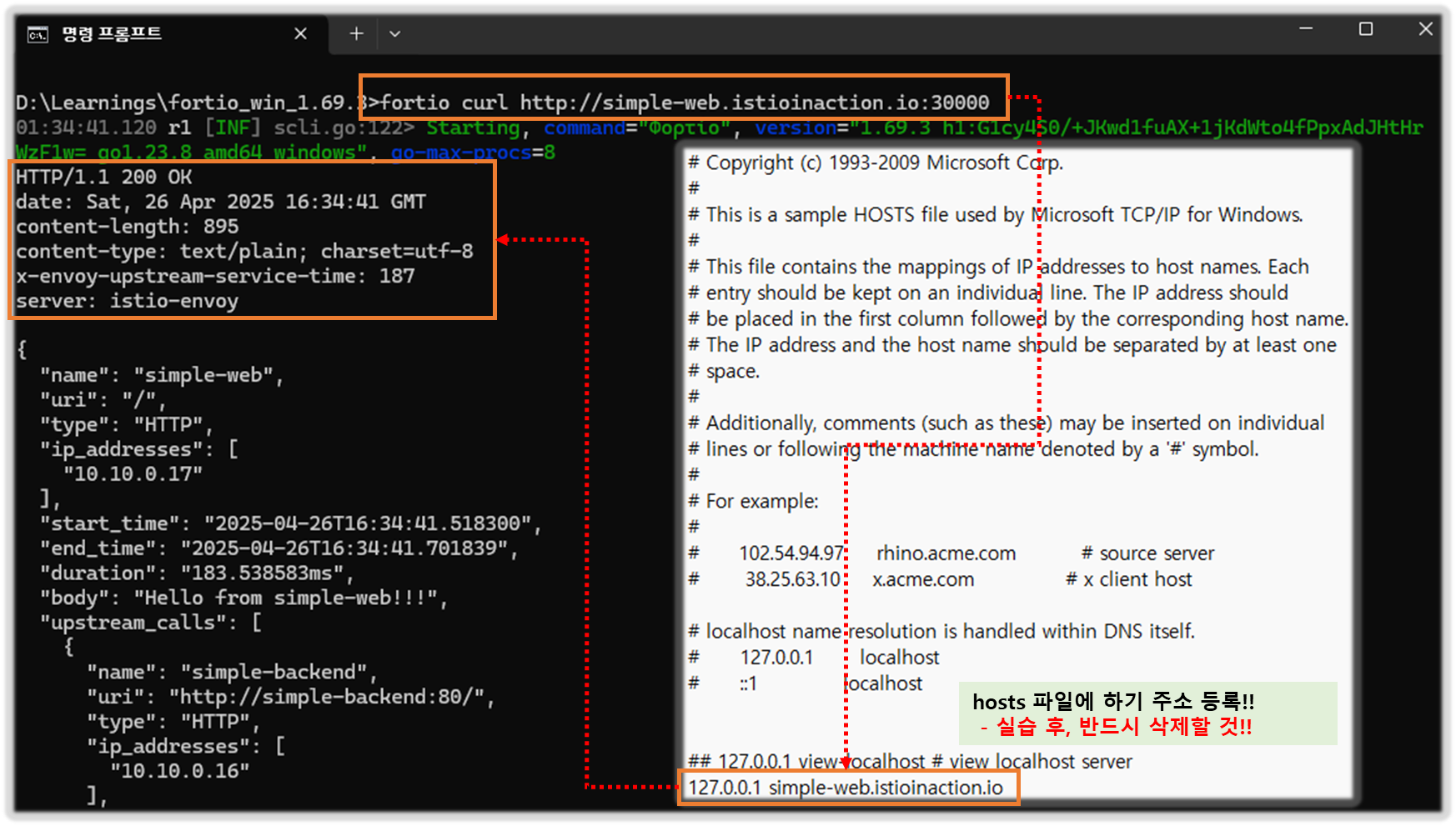This screenshot has width=1456, height=826.
Task: Click '## 127.0.0.1 view-localhost' hosts line
Action: pyautogui.click(x=910, y=762)
